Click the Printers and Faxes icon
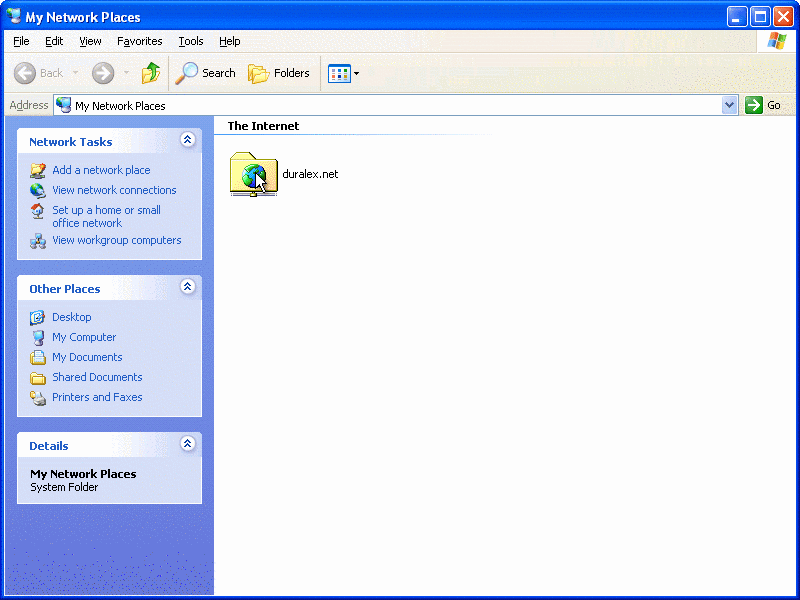This screenshot has width=800, height=600. [x=38, y=397]
